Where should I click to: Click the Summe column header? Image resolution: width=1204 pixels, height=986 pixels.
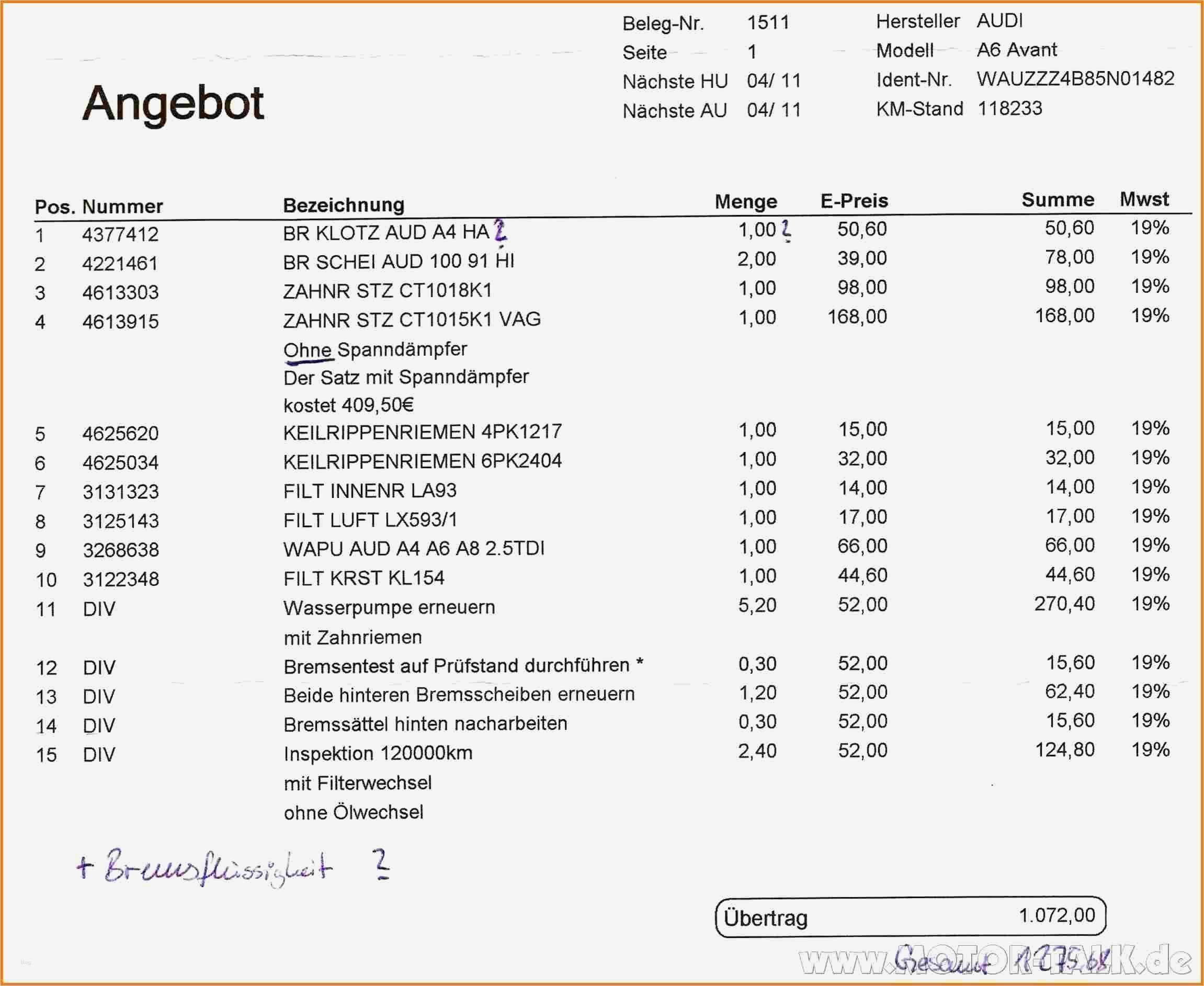[x=1057, y=200]
